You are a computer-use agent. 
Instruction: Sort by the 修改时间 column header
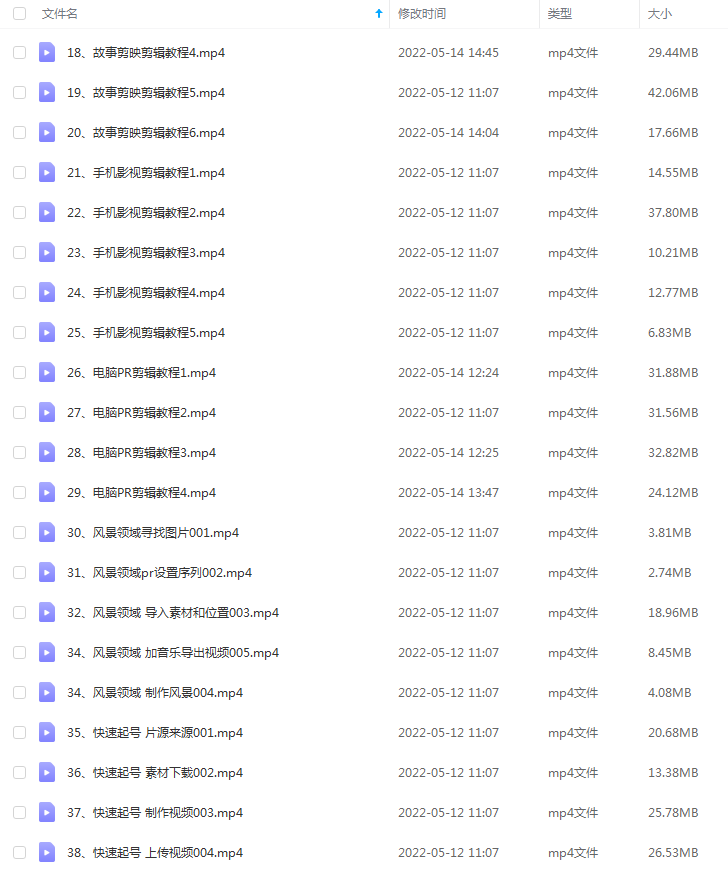[422, 13]
